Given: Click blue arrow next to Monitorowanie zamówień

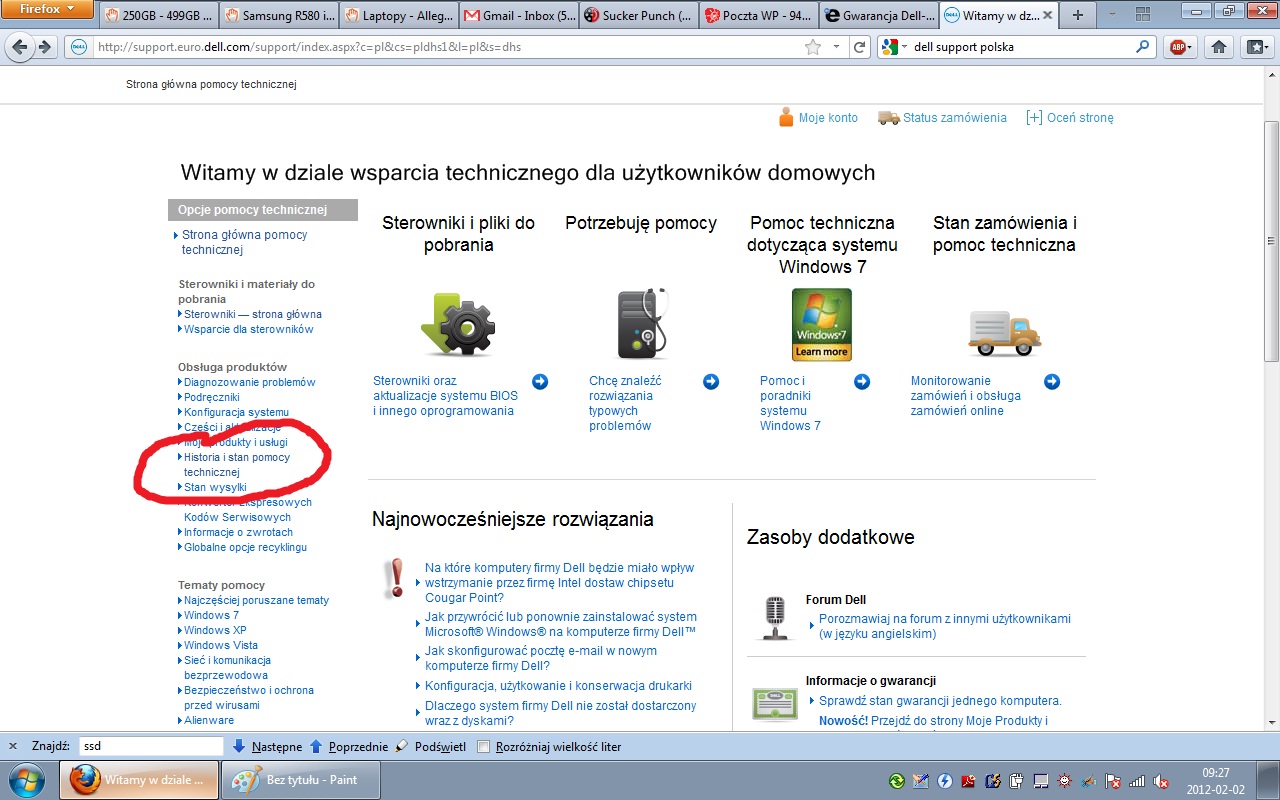Looking at the screenshot, I should (1052, 381).
